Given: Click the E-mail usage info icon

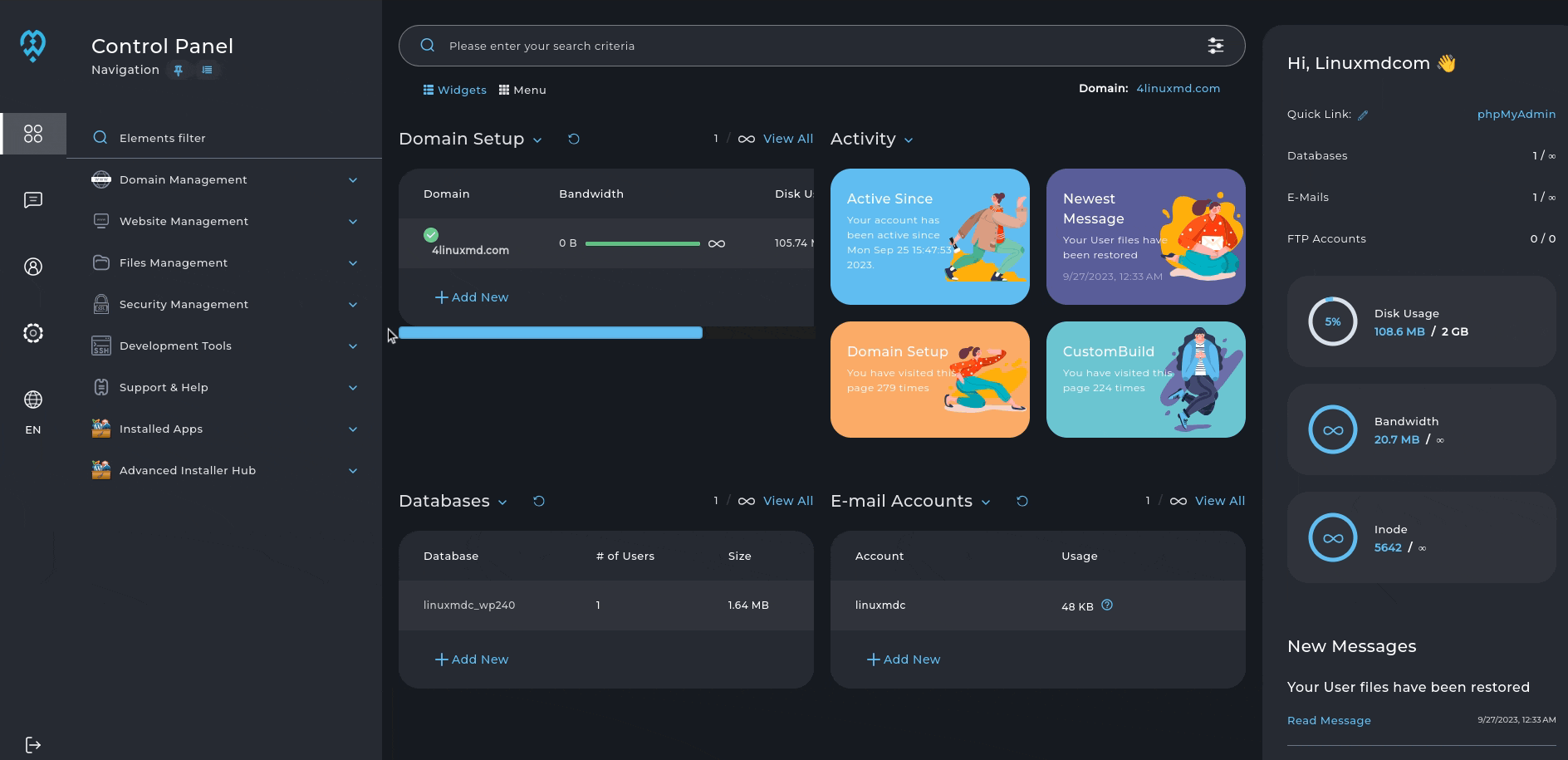Looking at the screenshot, I should click(x=1106, y=606).
